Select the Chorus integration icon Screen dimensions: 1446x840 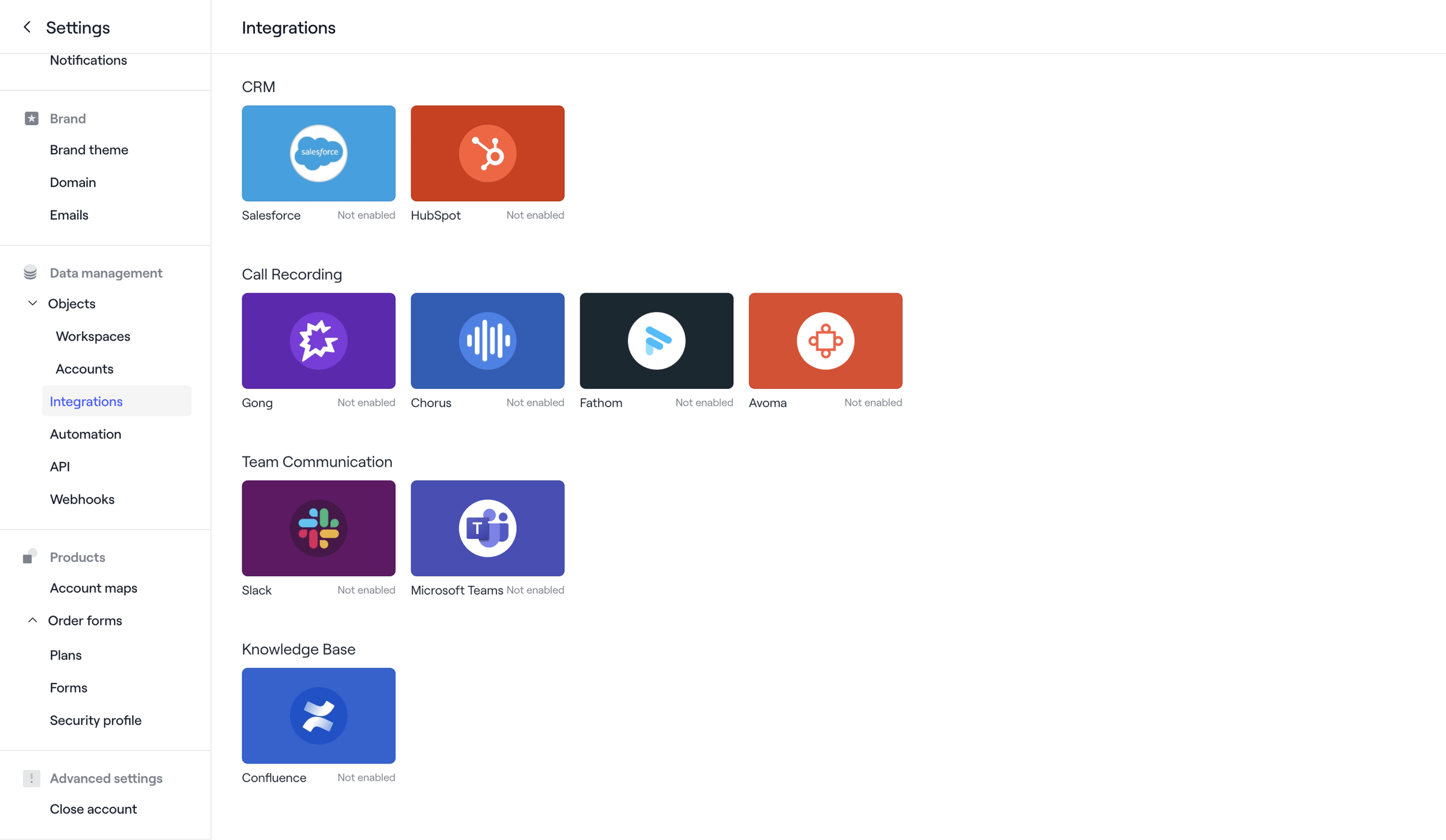click(487, 341)
